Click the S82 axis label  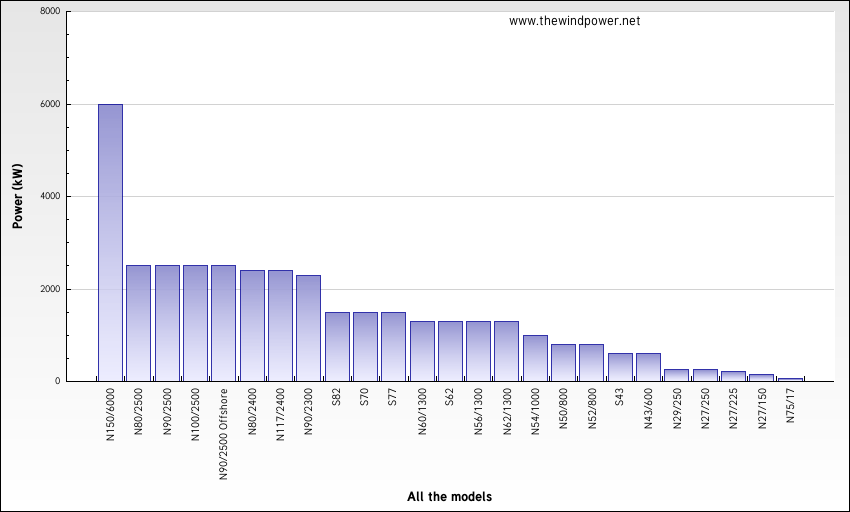pyautogui.click(x=337, y=396)
